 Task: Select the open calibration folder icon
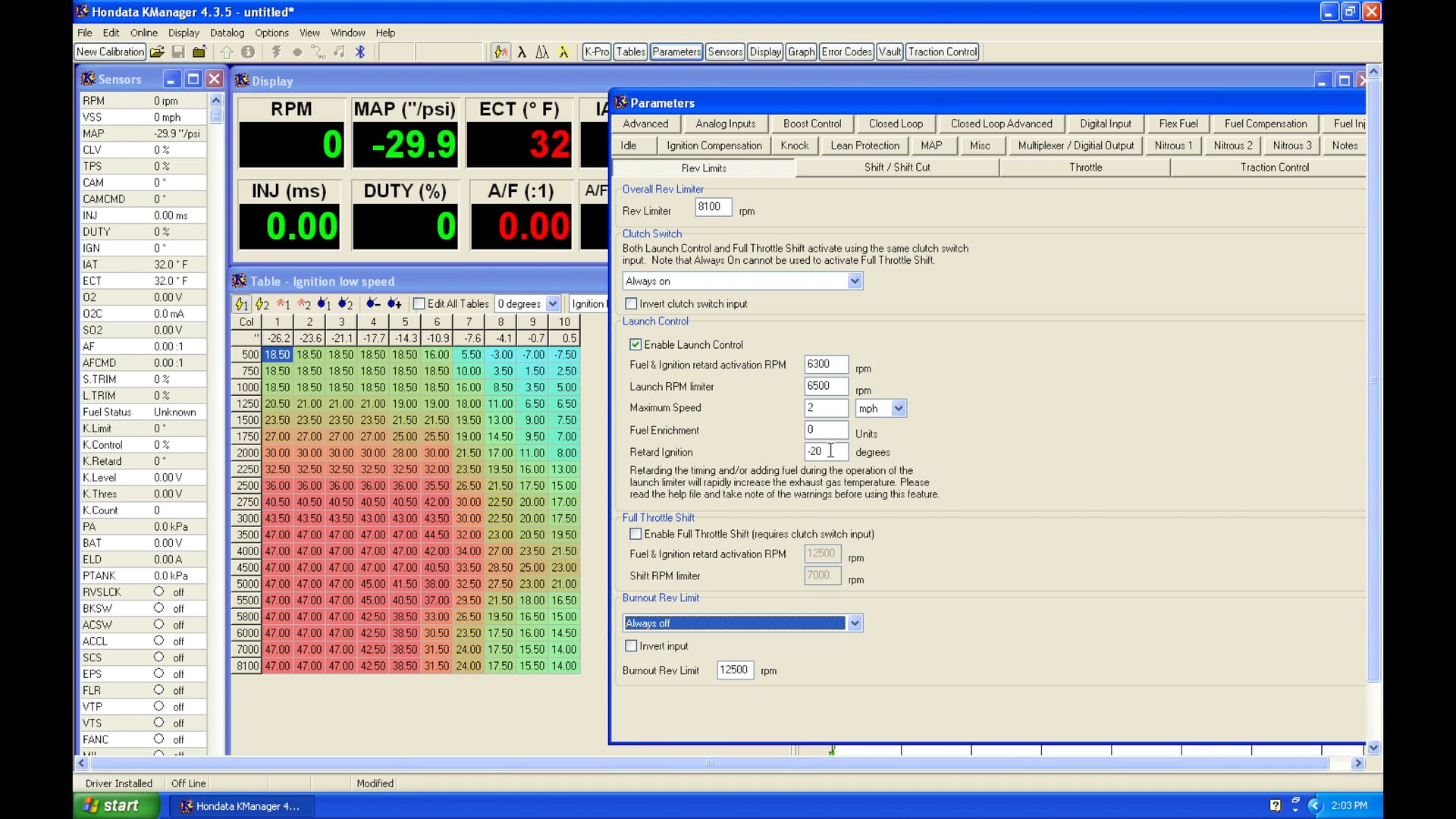(157, 52)
